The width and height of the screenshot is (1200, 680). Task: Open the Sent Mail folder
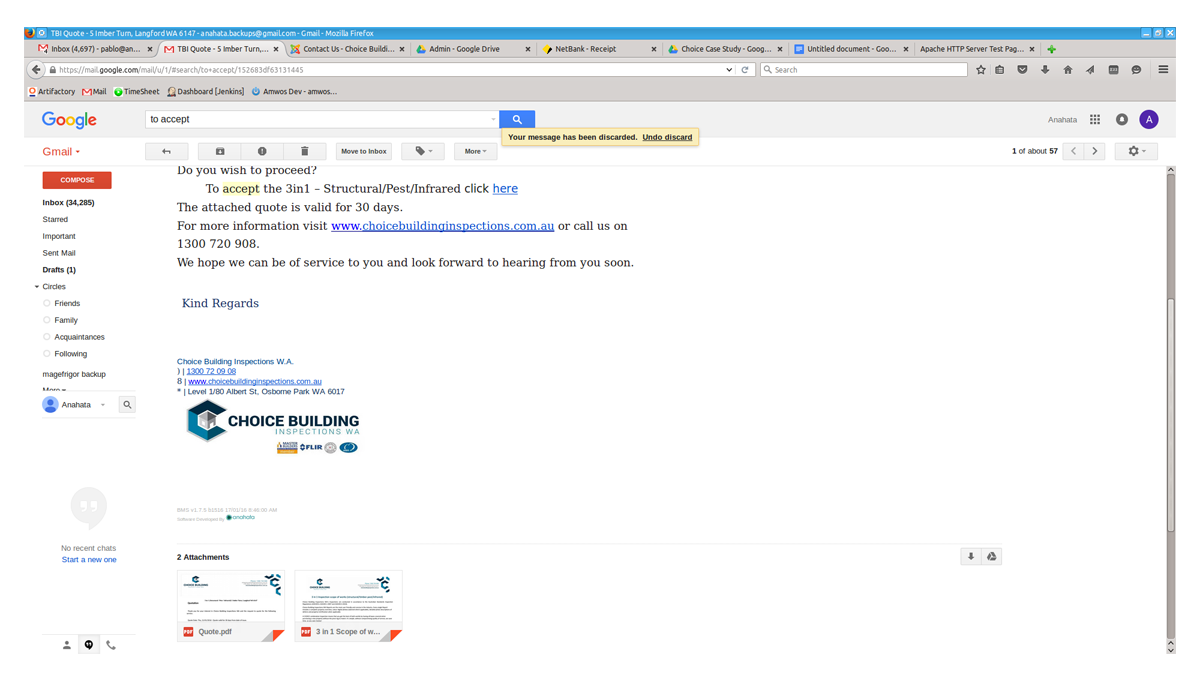[59, 253]
